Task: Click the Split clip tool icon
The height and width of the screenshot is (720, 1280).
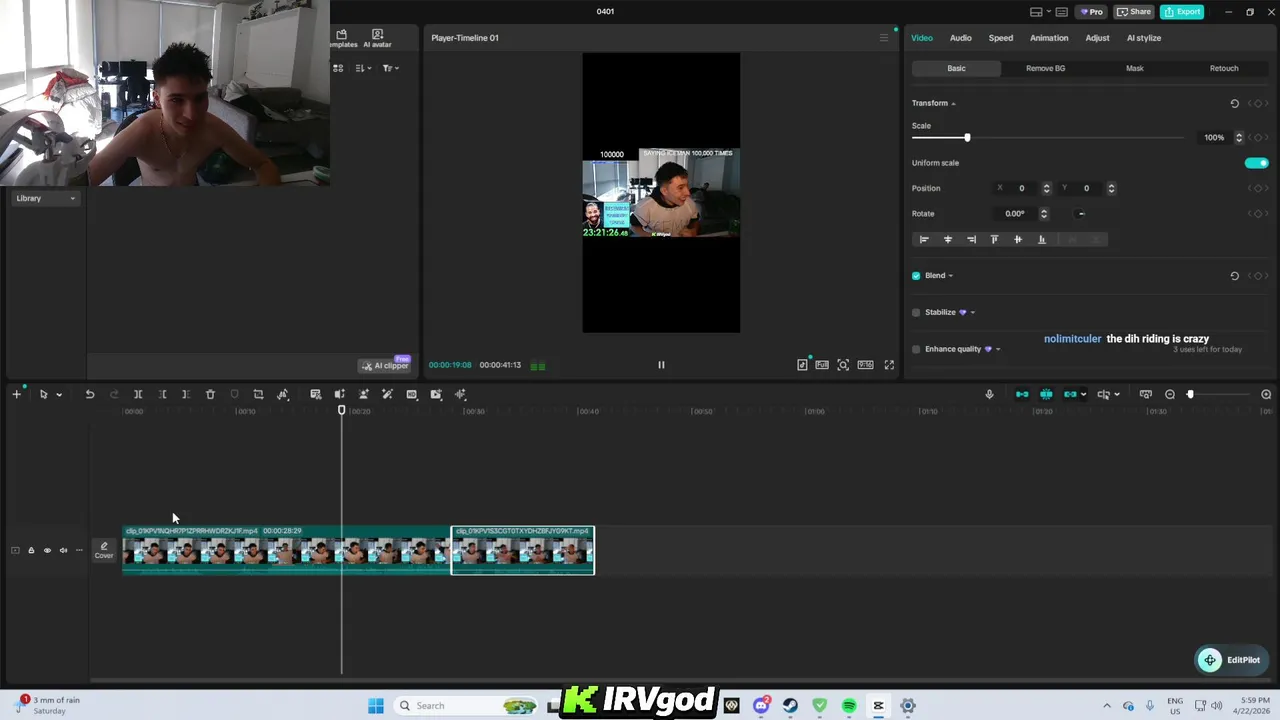Action: pyautogui.click(x=138, y=395)
